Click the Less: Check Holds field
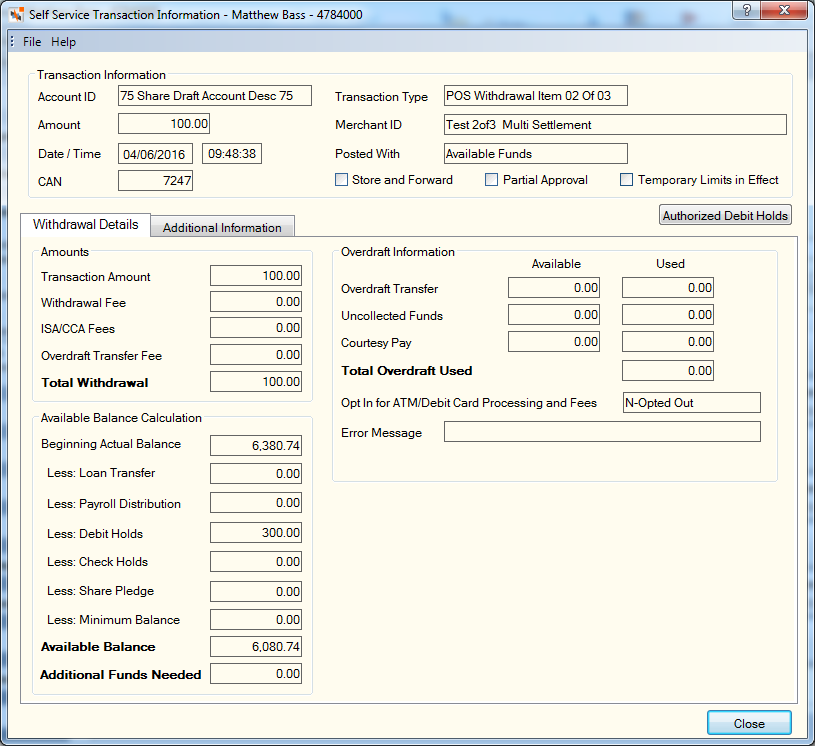Screen dimensions: 815x746 [256, 562]
